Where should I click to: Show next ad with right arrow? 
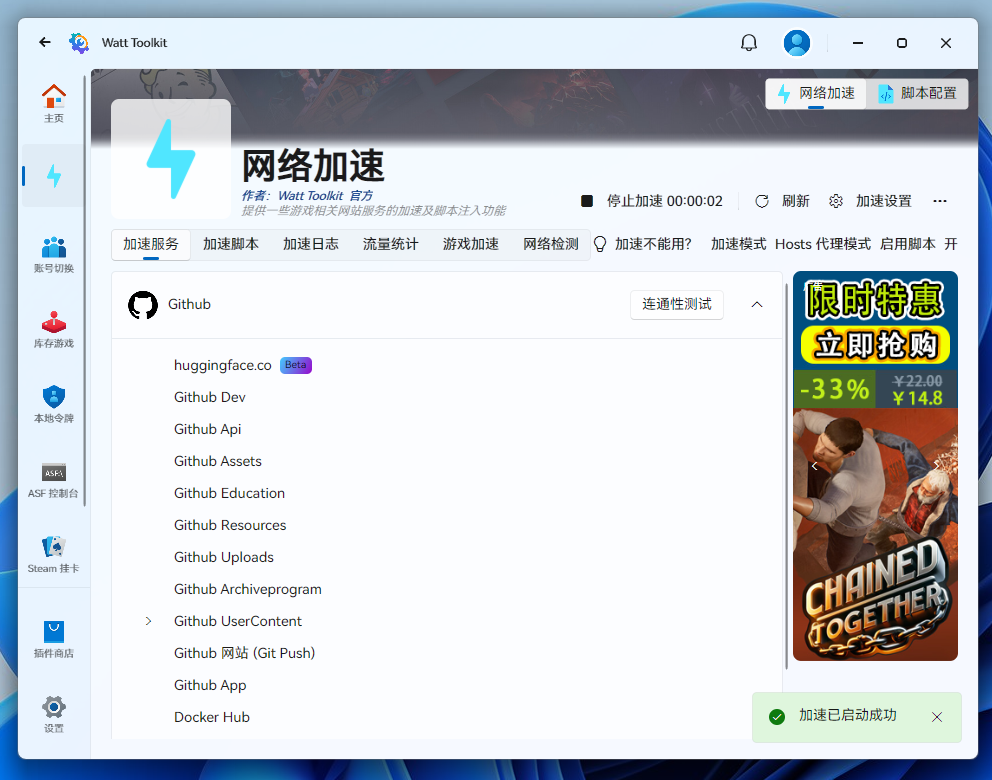pos(936,464)
